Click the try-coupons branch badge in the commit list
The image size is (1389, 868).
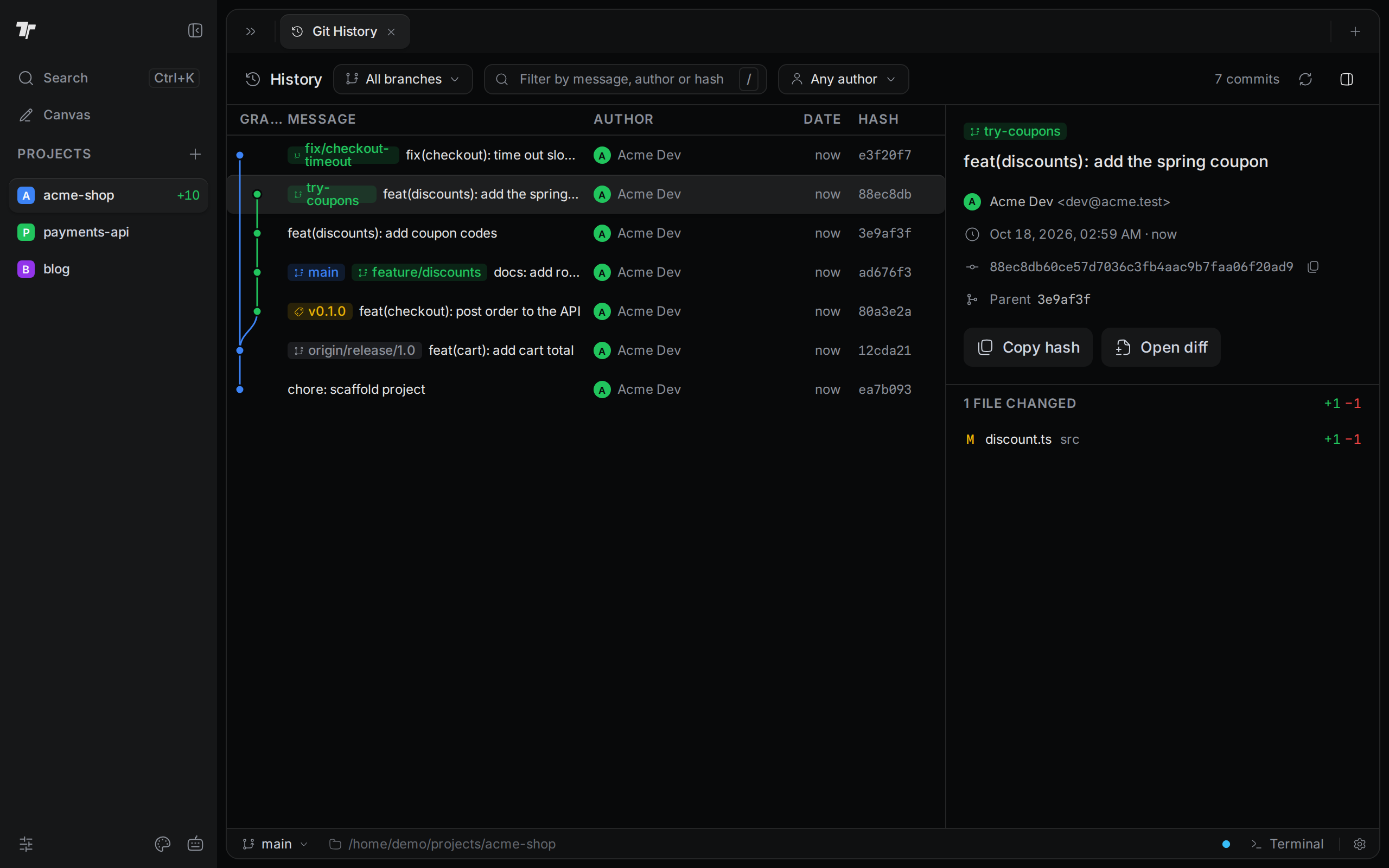point(332,194)
